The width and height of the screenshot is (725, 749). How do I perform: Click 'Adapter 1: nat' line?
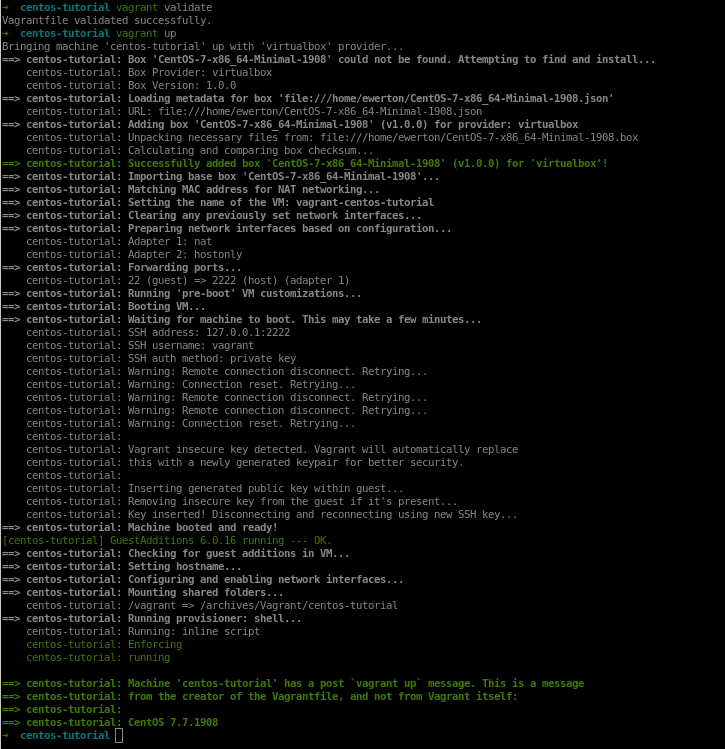click(x=119, y=241)
